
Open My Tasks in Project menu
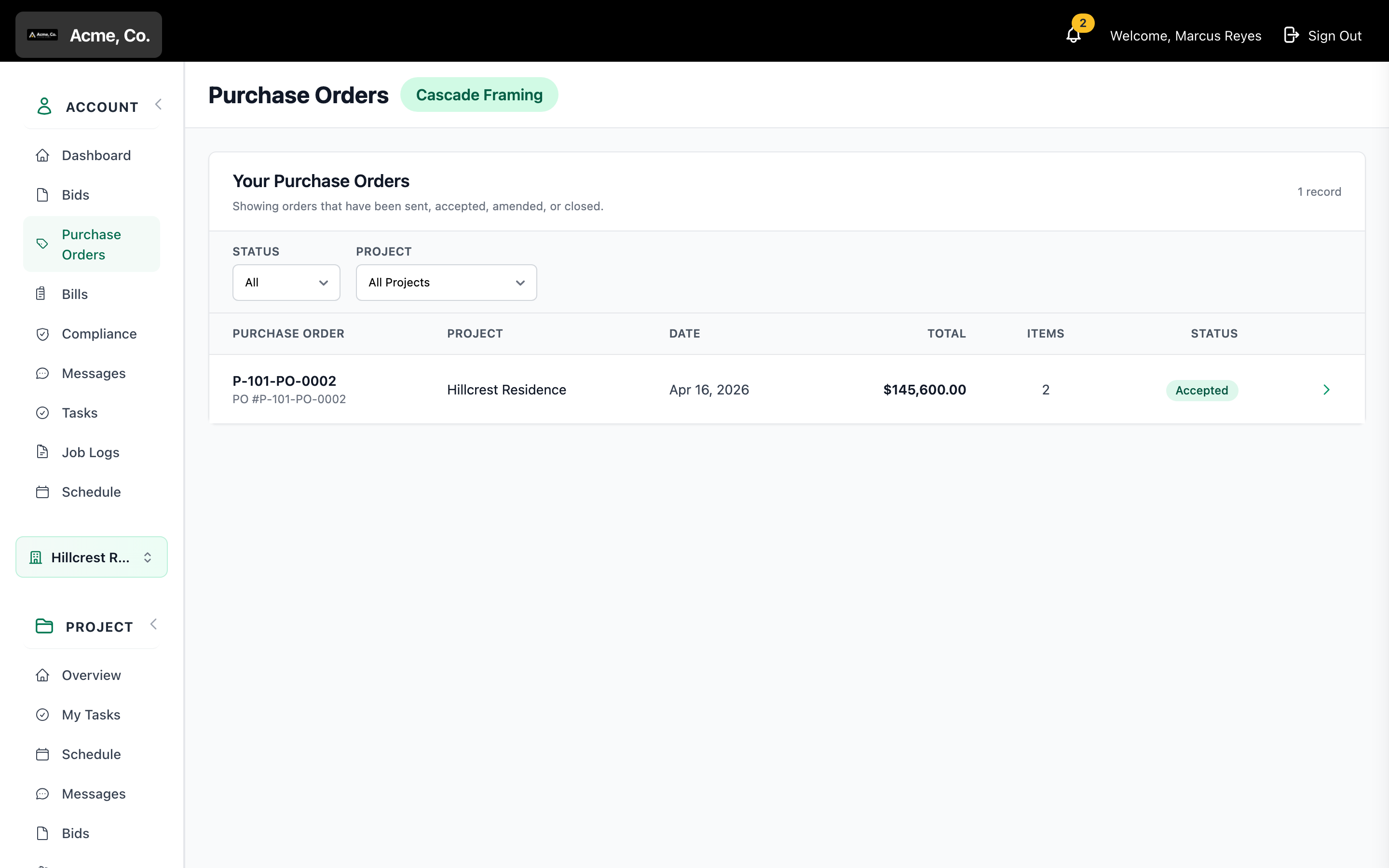pyautogui.click(x=91, y=715)
